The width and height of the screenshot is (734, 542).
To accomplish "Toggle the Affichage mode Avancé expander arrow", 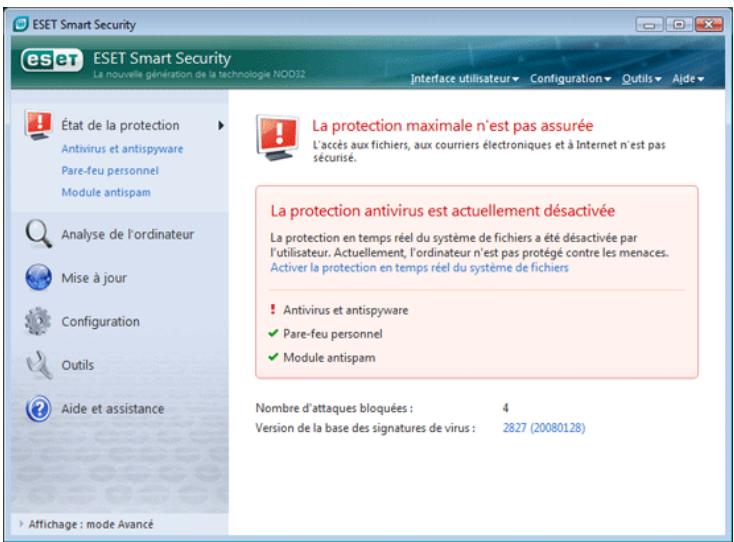I will (21, 524).
